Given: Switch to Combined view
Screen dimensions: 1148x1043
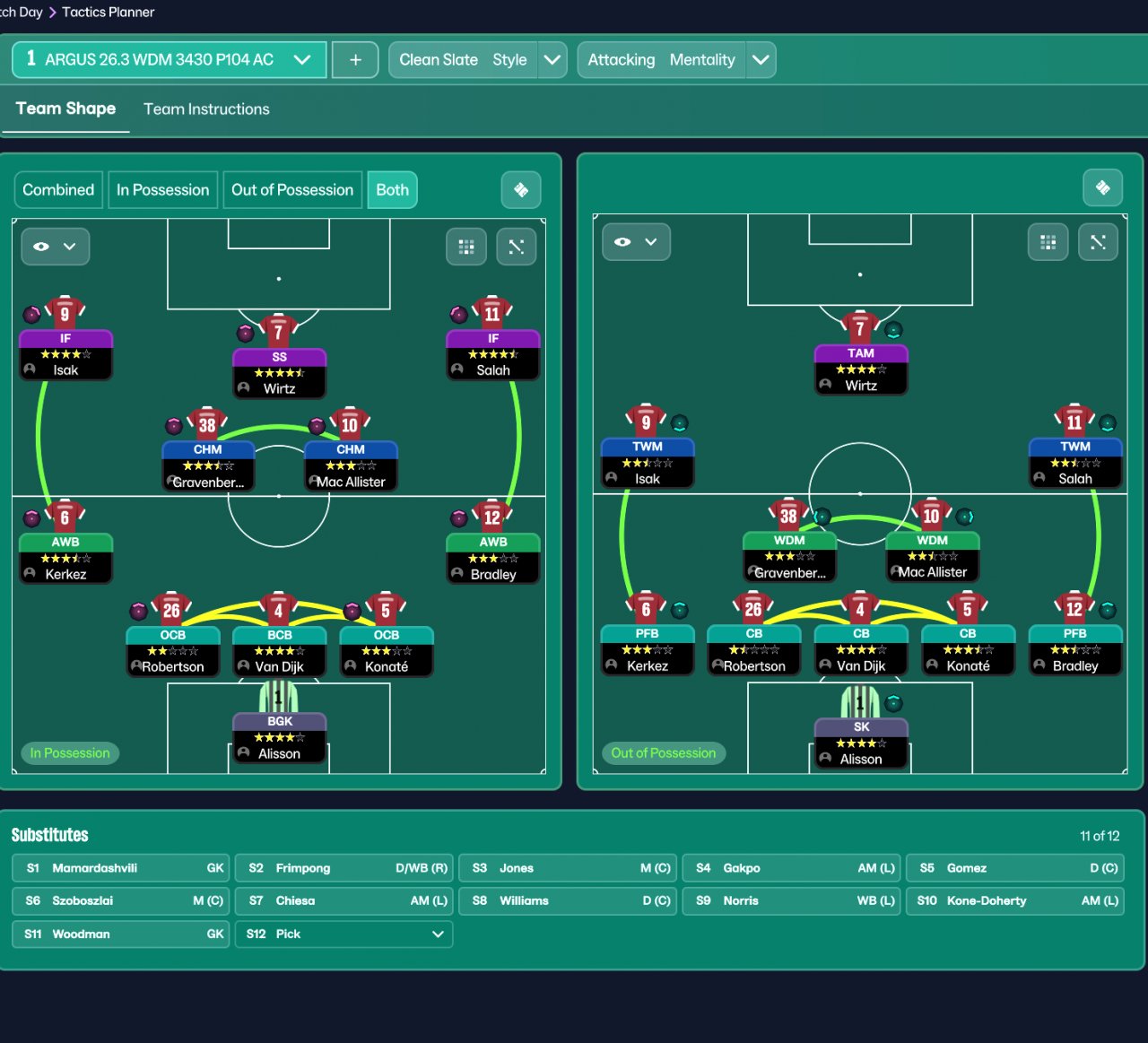Looking at the screenshot, I should click(58, 190).
